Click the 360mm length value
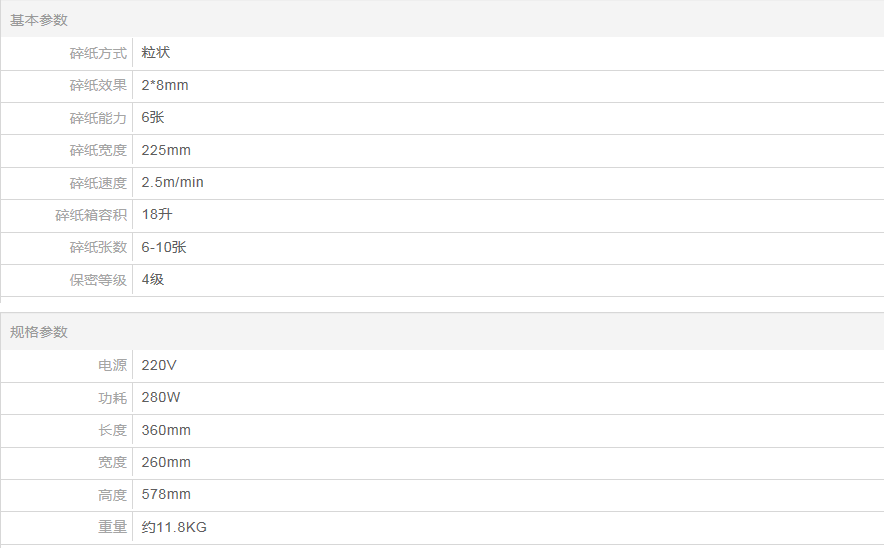887x548 pixels. [x=166, y=430]
